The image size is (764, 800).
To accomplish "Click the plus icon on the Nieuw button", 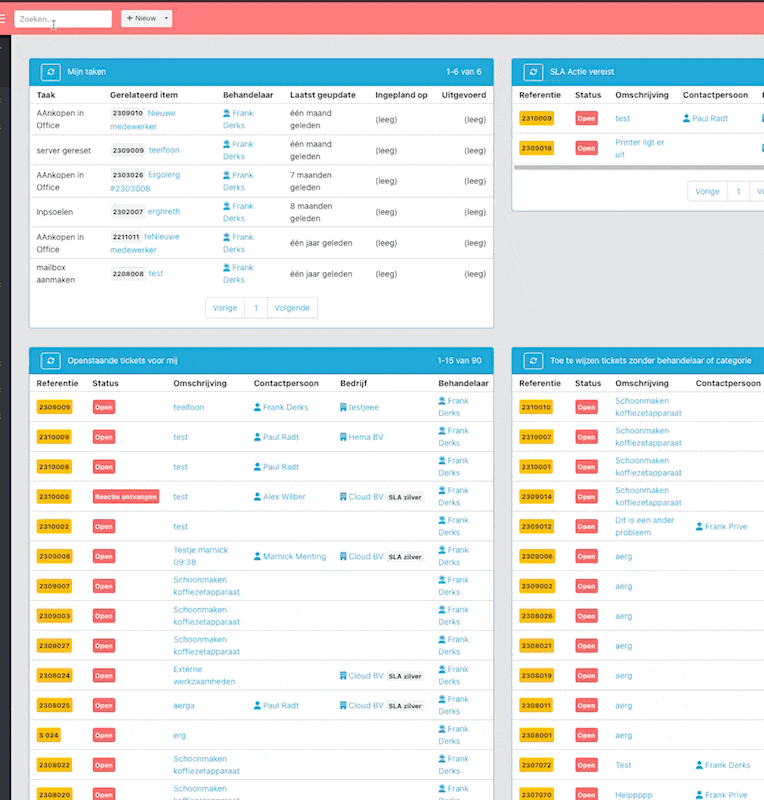I will point(130,18).
